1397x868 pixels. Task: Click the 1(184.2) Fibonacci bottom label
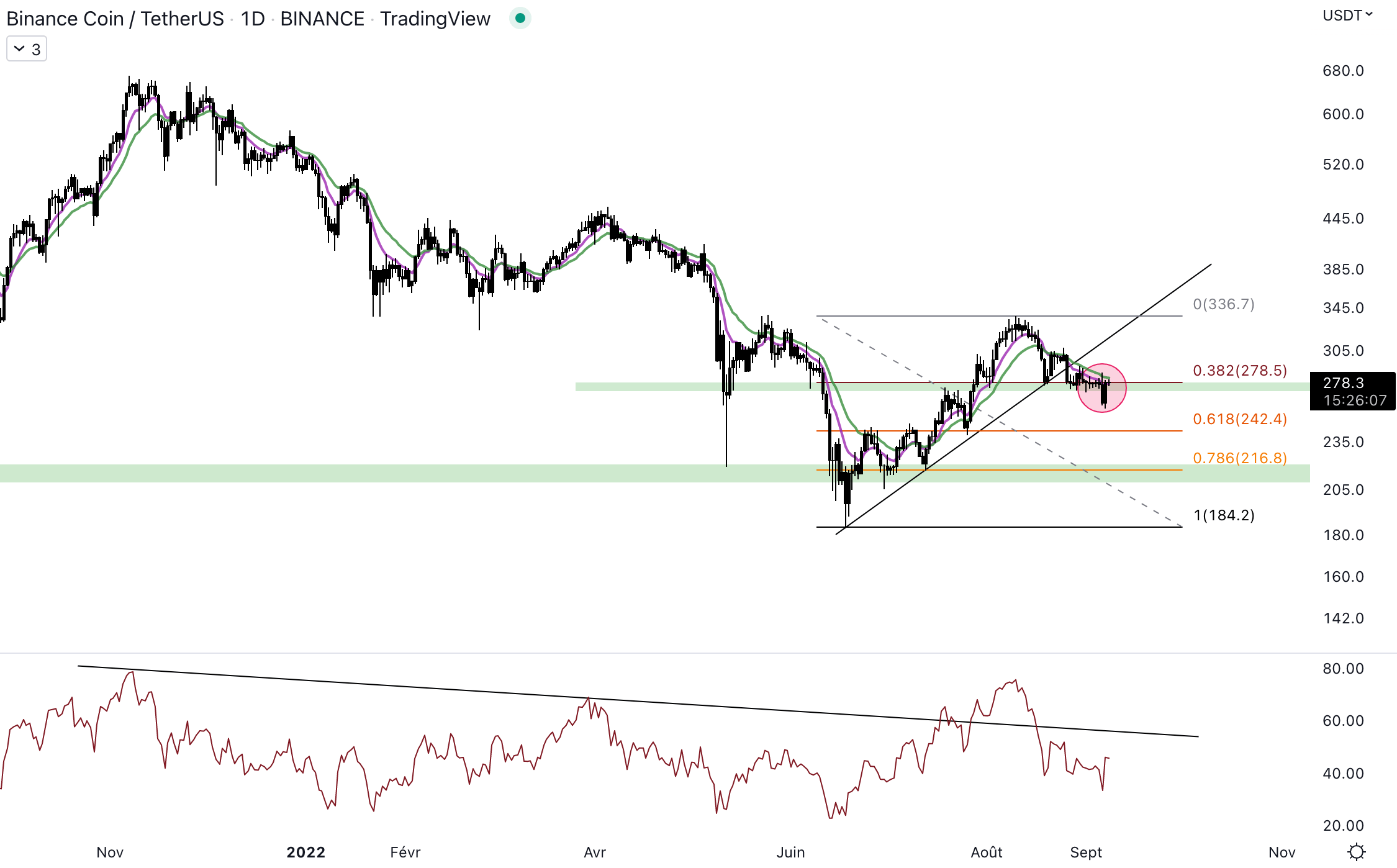[x=1223, y=515]
